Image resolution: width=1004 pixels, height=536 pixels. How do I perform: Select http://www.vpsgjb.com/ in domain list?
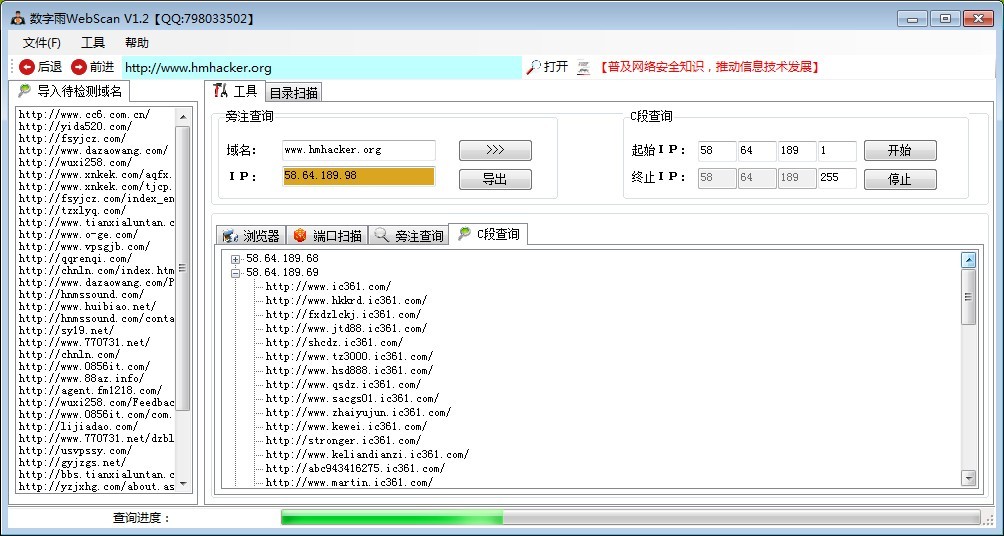tap(85, 247)
